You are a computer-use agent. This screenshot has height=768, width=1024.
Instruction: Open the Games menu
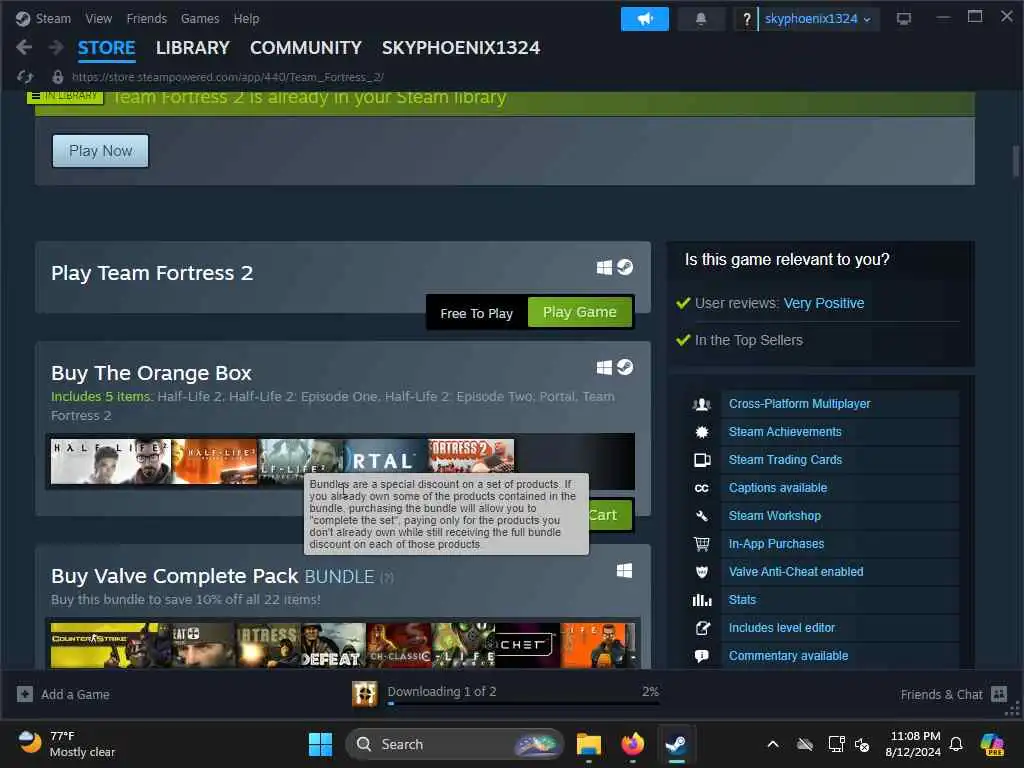tap(200, 18)
